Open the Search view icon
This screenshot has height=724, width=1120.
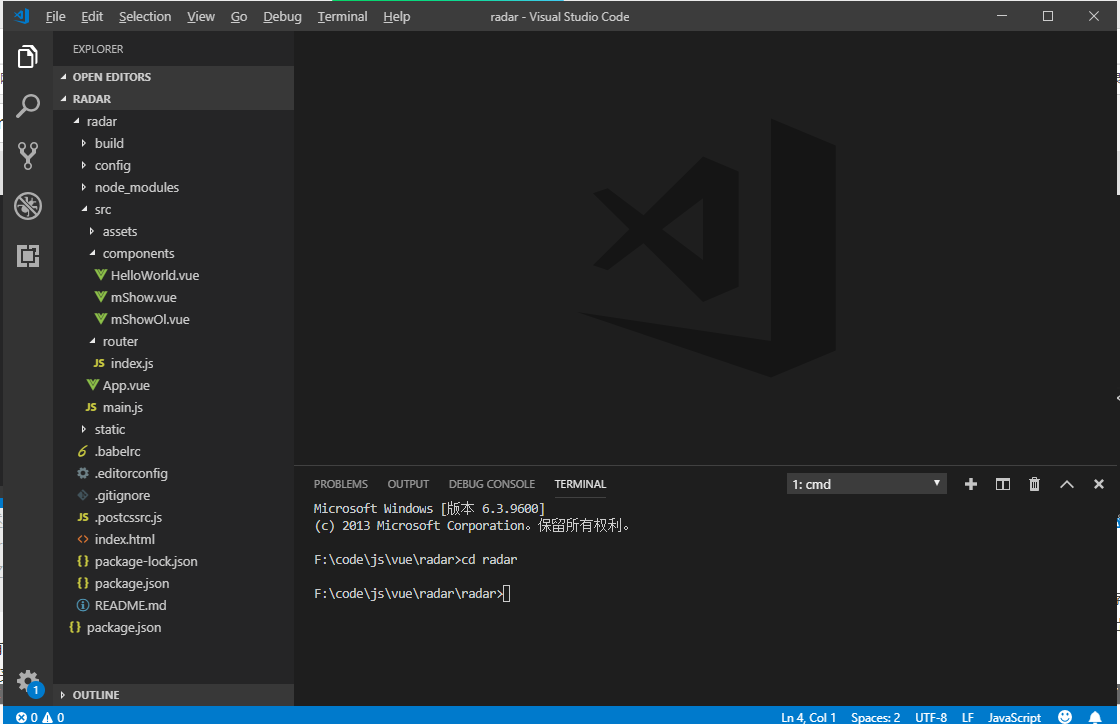tap(28, 106)
